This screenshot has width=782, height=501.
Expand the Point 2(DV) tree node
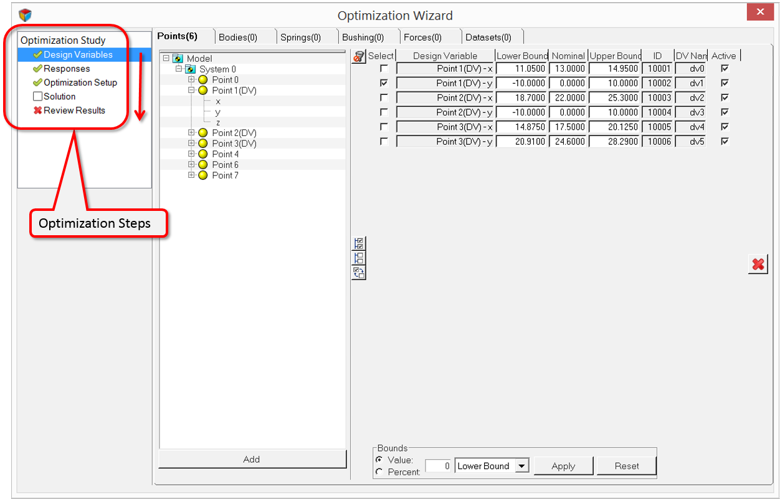191,133
